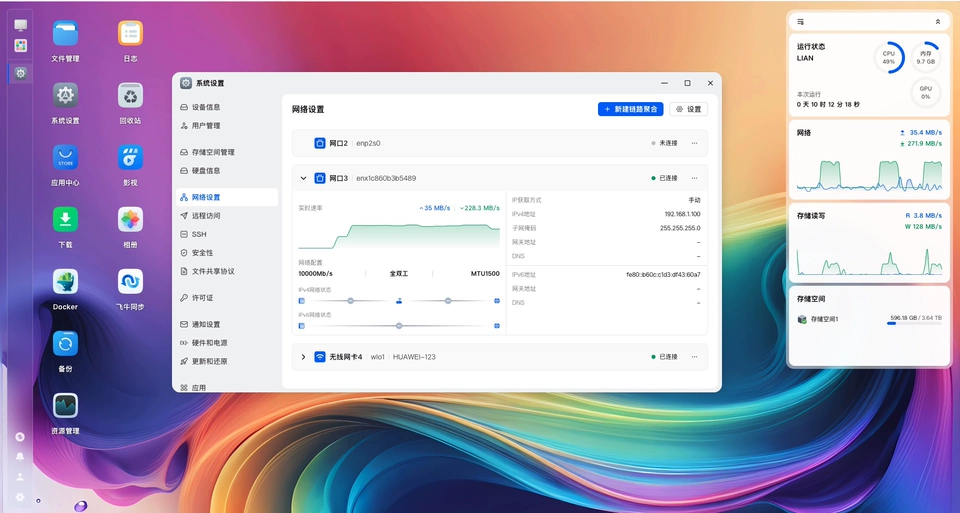Open the Docker desktop app
Screen dimensions: 960x513
click(x=65, y=283)
